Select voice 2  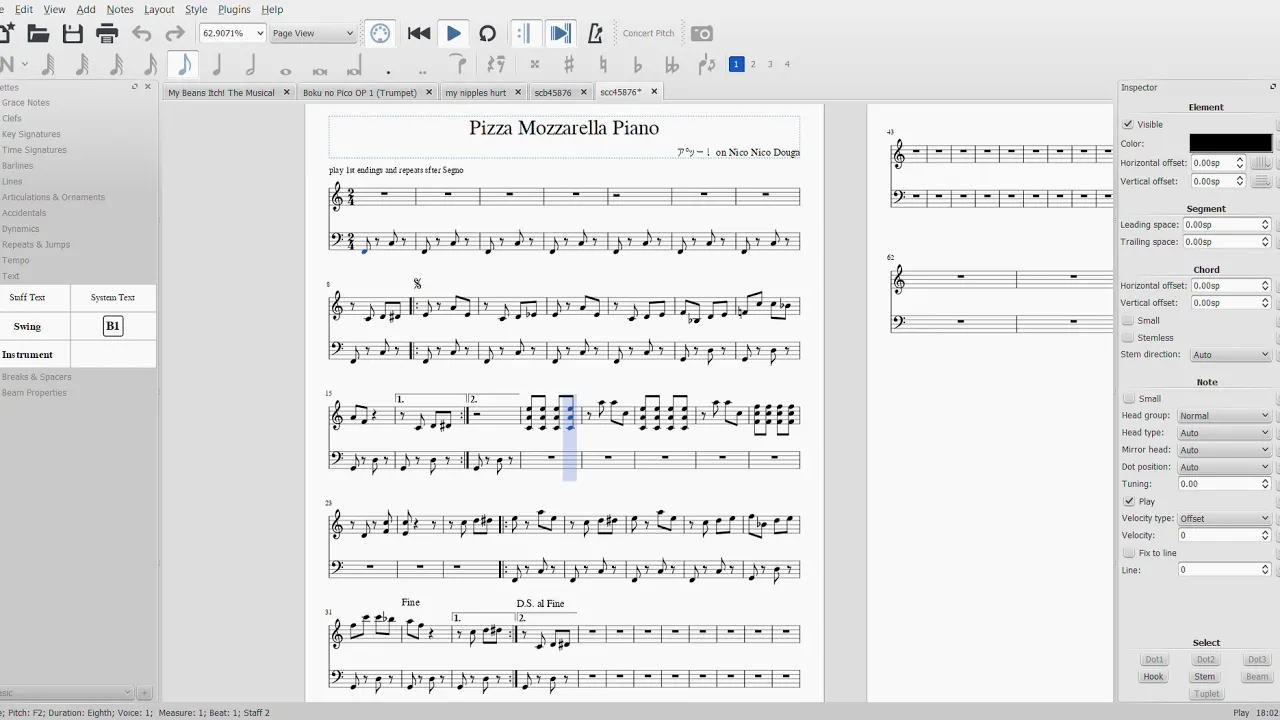point(753,64)
